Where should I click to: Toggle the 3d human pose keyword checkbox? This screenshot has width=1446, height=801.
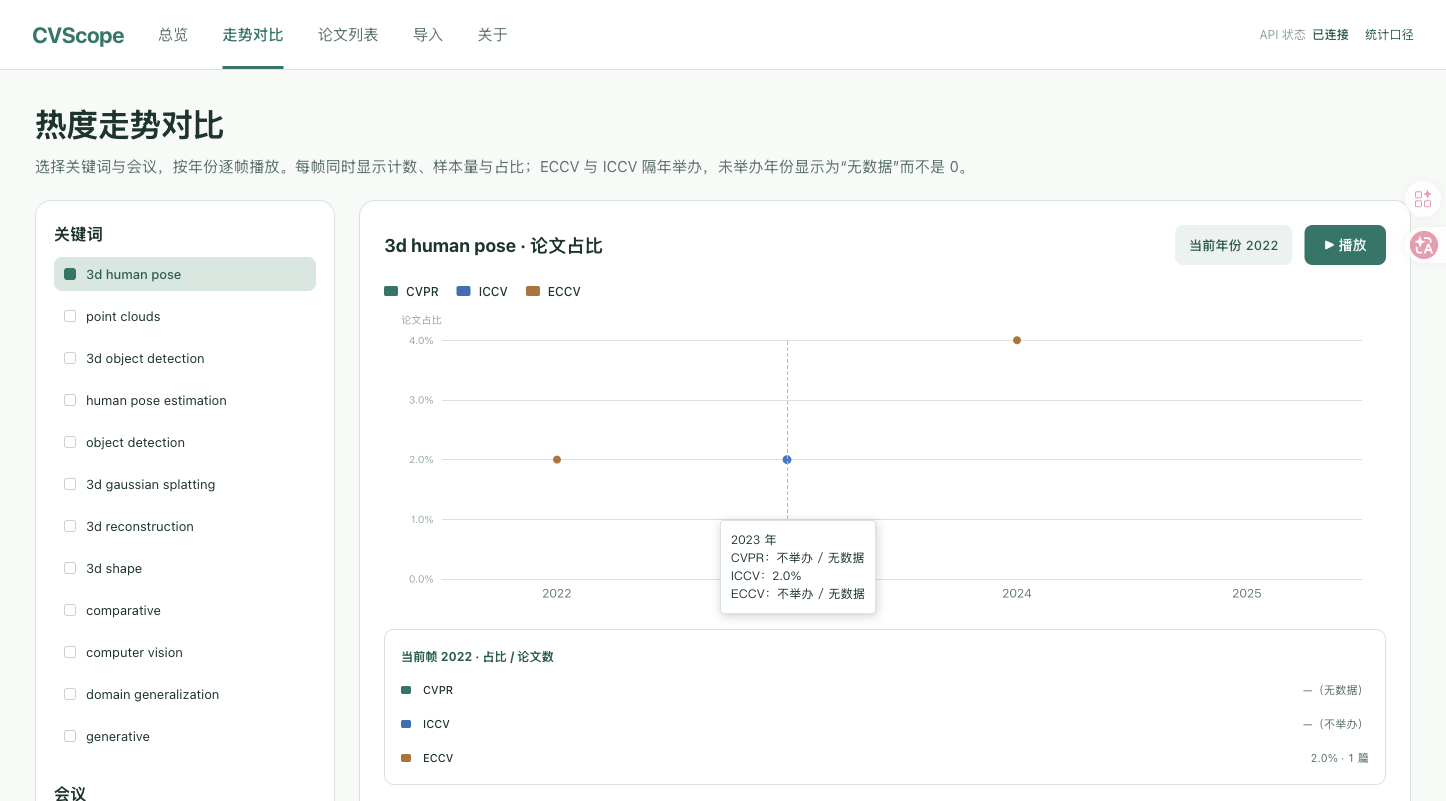[70, 274]
